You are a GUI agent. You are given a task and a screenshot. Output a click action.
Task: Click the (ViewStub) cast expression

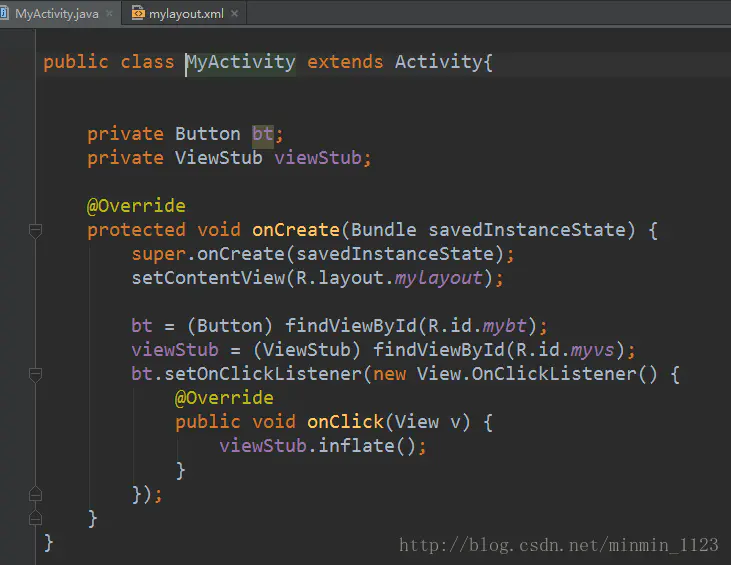point(307,350)
